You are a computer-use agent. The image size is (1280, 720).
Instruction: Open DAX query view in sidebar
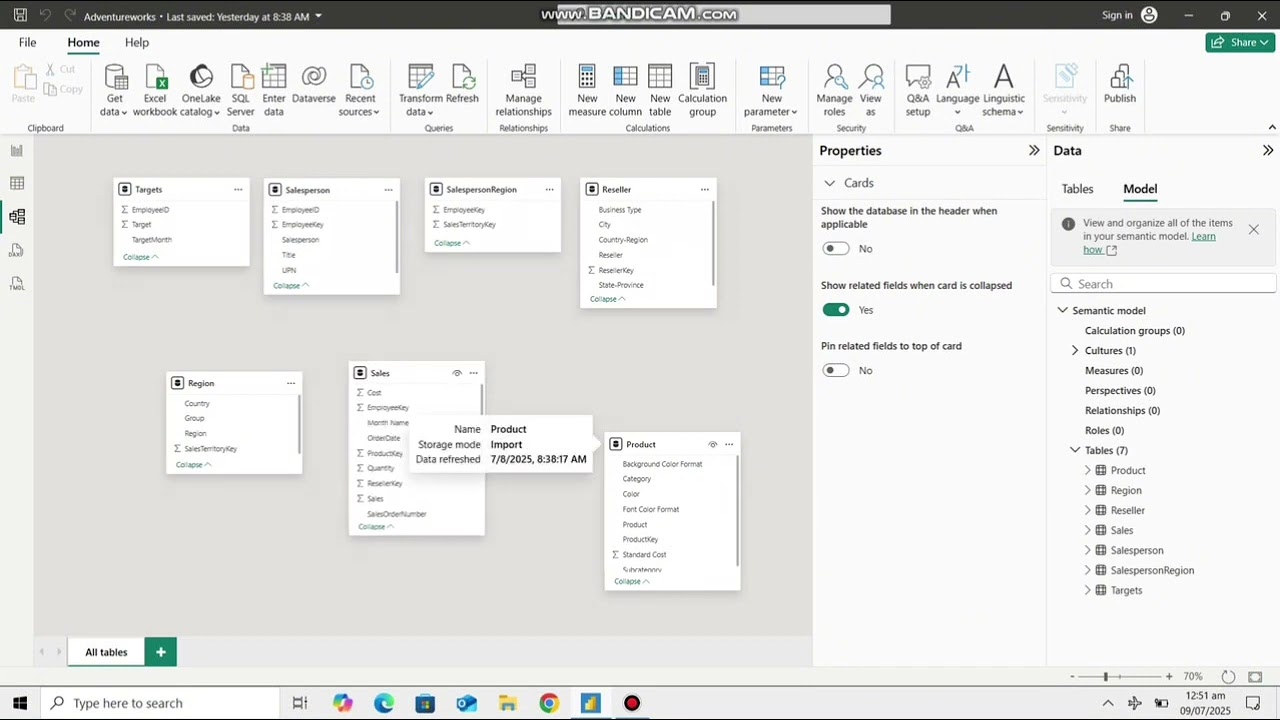17,250
